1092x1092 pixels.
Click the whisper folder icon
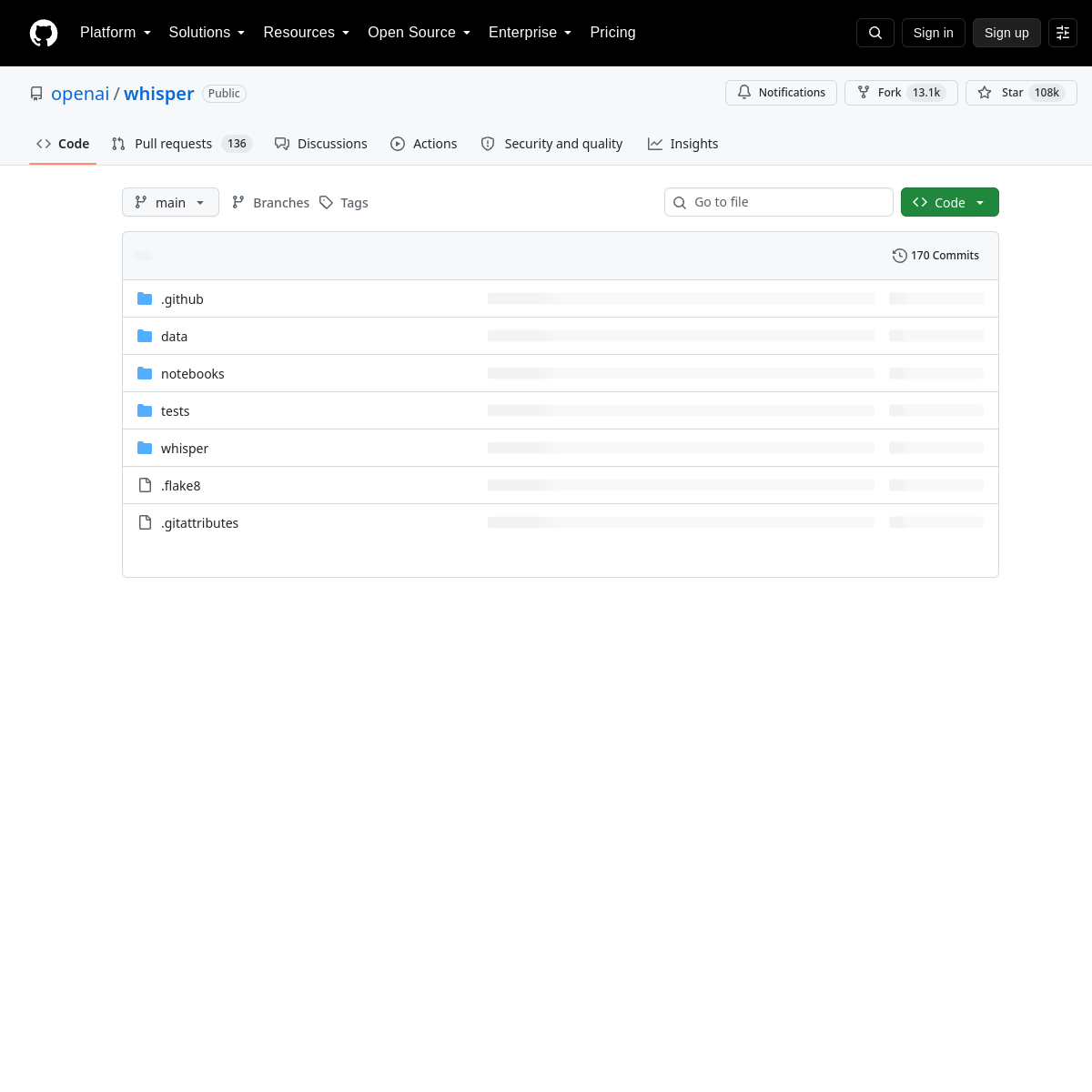[145, 448]
